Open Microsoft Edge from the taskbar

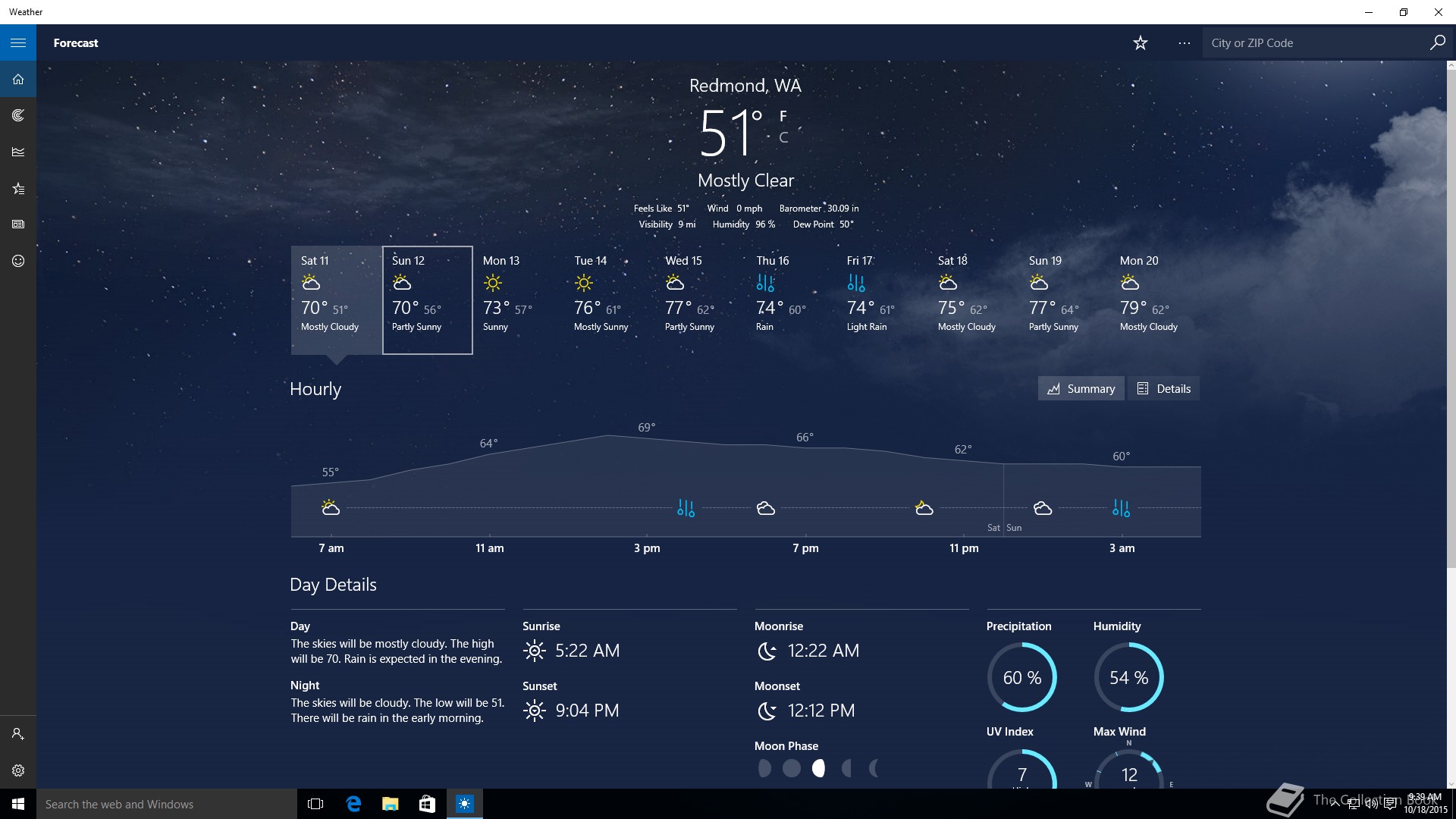coord(353,804)
